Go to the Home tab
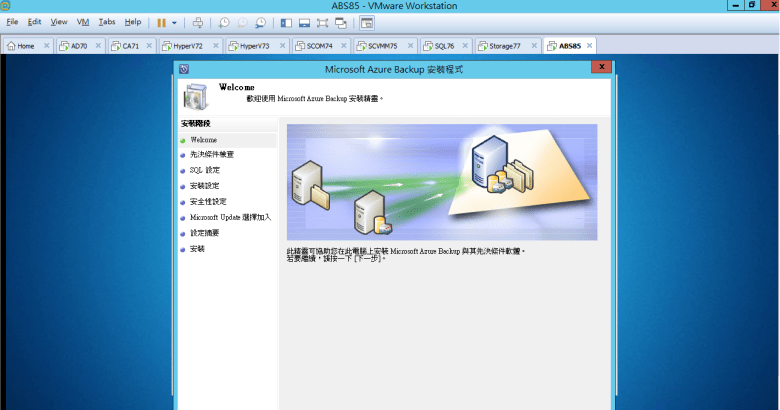This screenshot has height=410, width=780. coord(20,46)
